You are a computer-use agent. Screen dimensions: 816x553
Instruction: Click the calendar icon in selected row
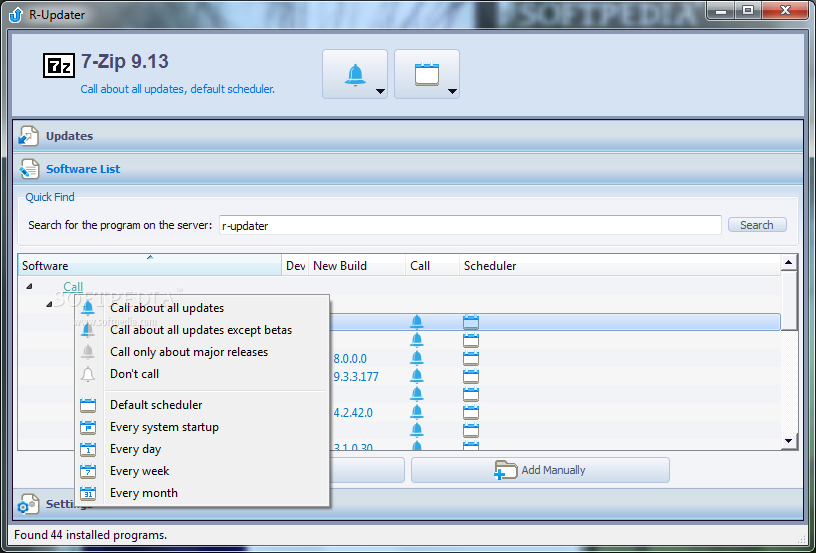[470, 322]
